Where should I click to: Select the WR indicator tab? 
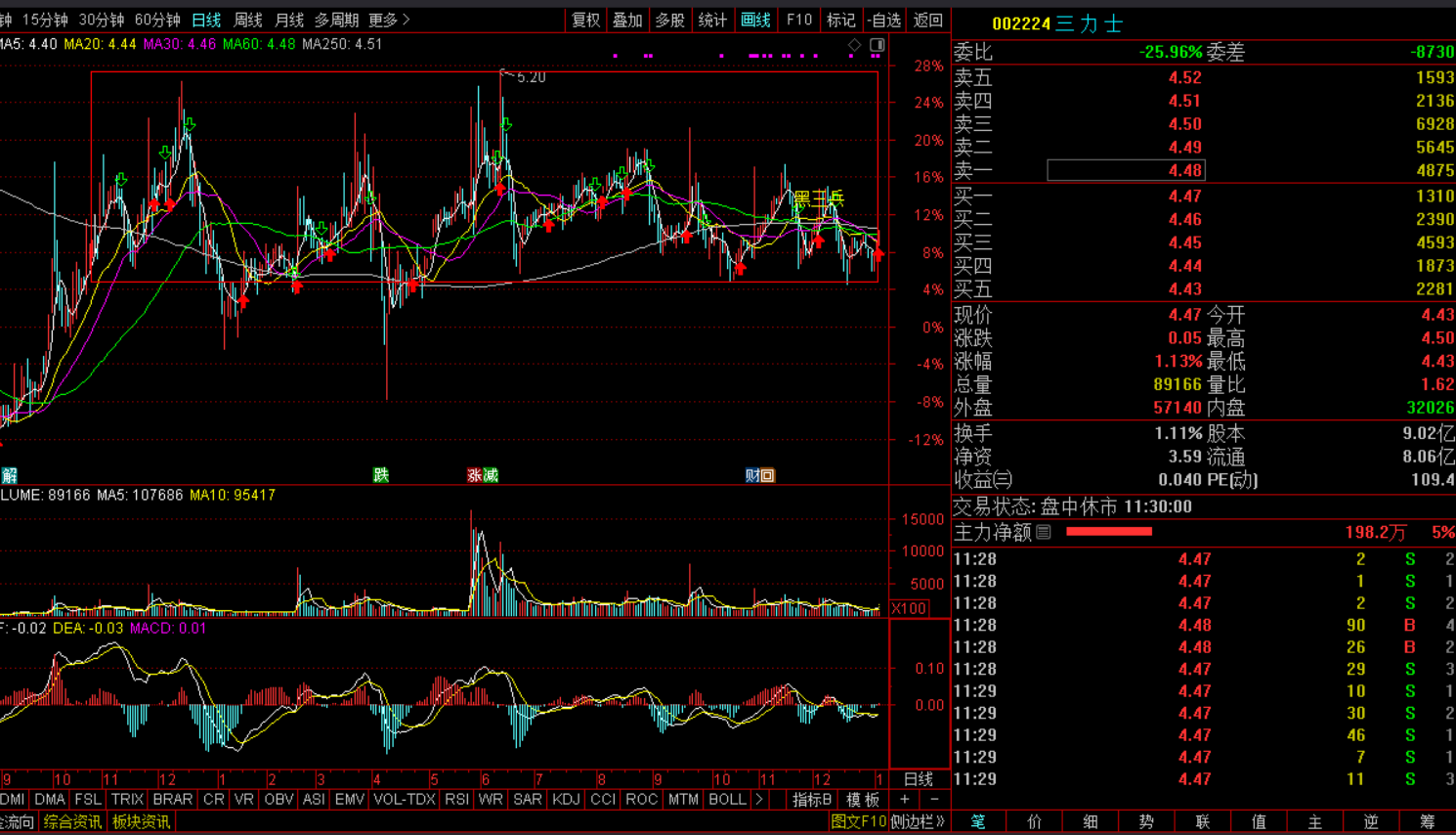coord(491,800)
